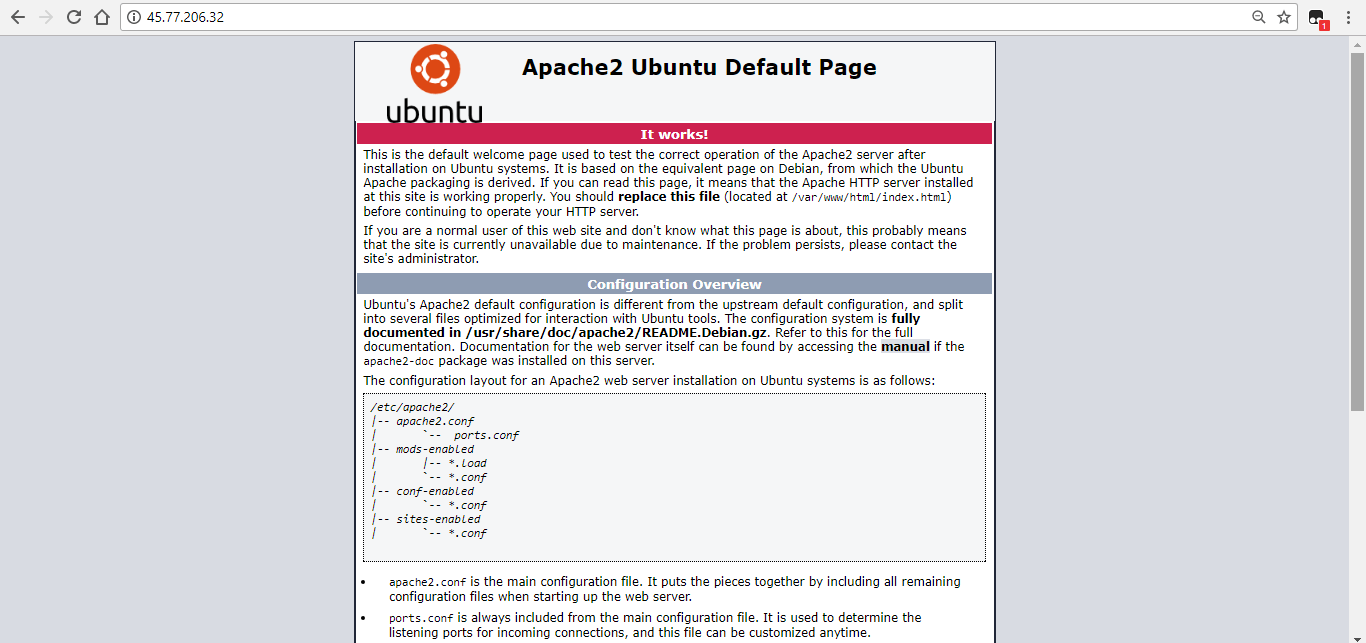Click the page's vertical scrollbar thumb
1366x643 pixels.
(x=1357, y=232)
